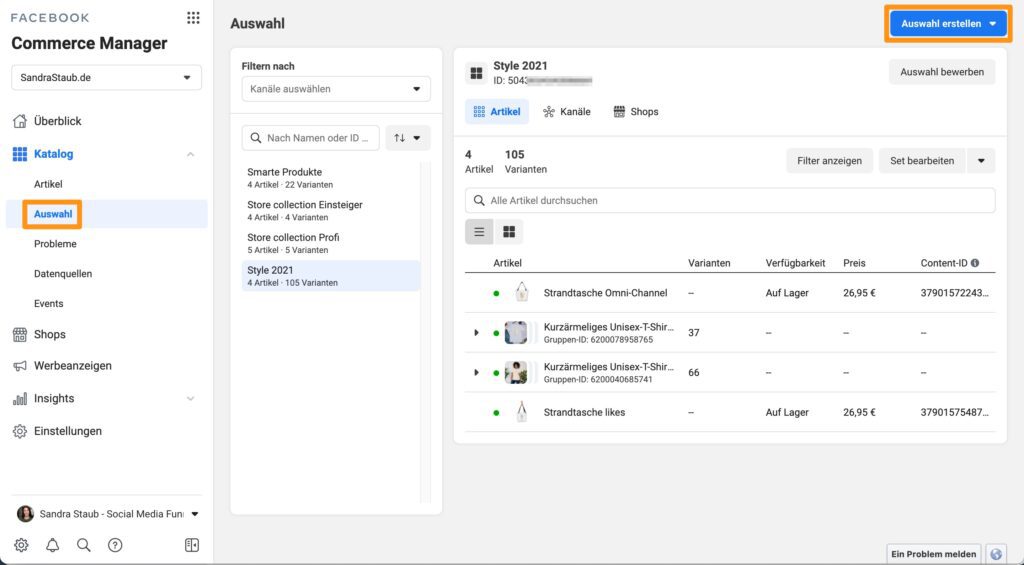The width and height of the screenshot is (1024, 565).
Task: Select Auswahl in the sidebar
Action: pyautogui.click(x=53, y=214)
